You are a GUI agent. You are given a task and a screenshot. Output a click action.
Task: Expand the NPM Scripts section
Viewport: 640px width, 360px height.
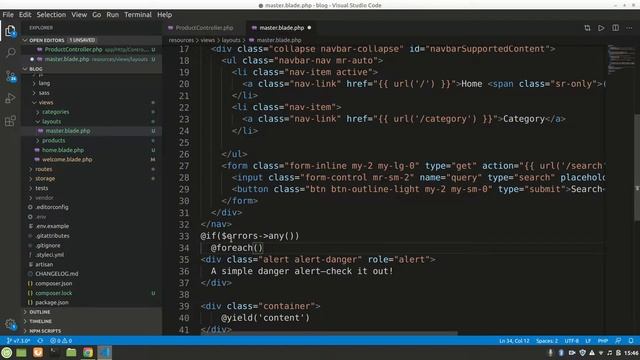(x=92, y=331)
